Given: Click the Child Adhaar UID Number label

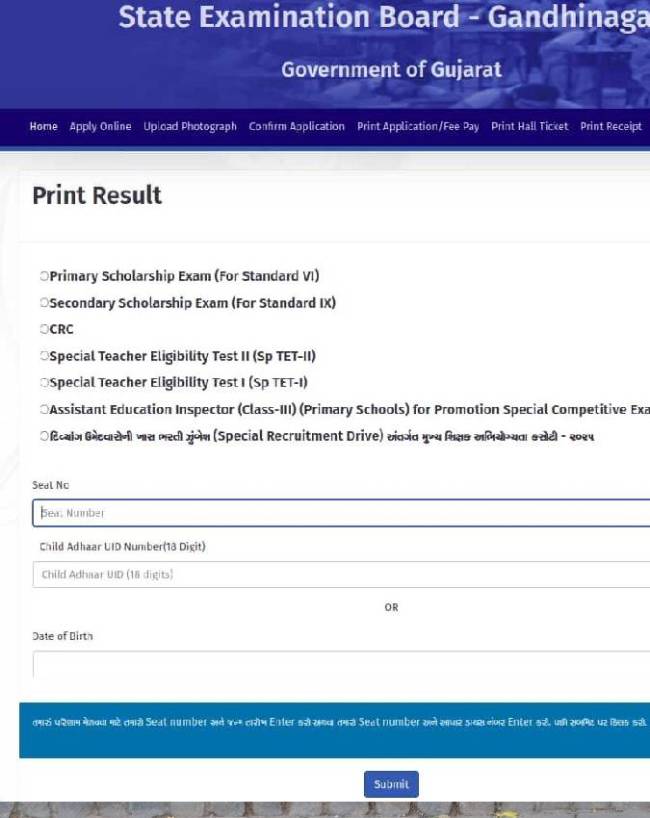Looking at the screenshot, I should click(x=123, y=546).
